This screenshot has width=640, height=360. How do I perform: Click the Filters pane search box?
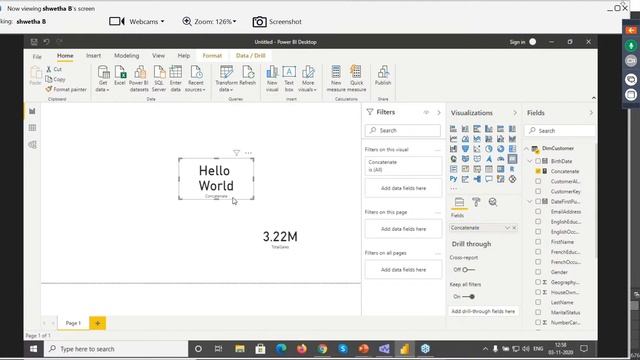point(403,131)
